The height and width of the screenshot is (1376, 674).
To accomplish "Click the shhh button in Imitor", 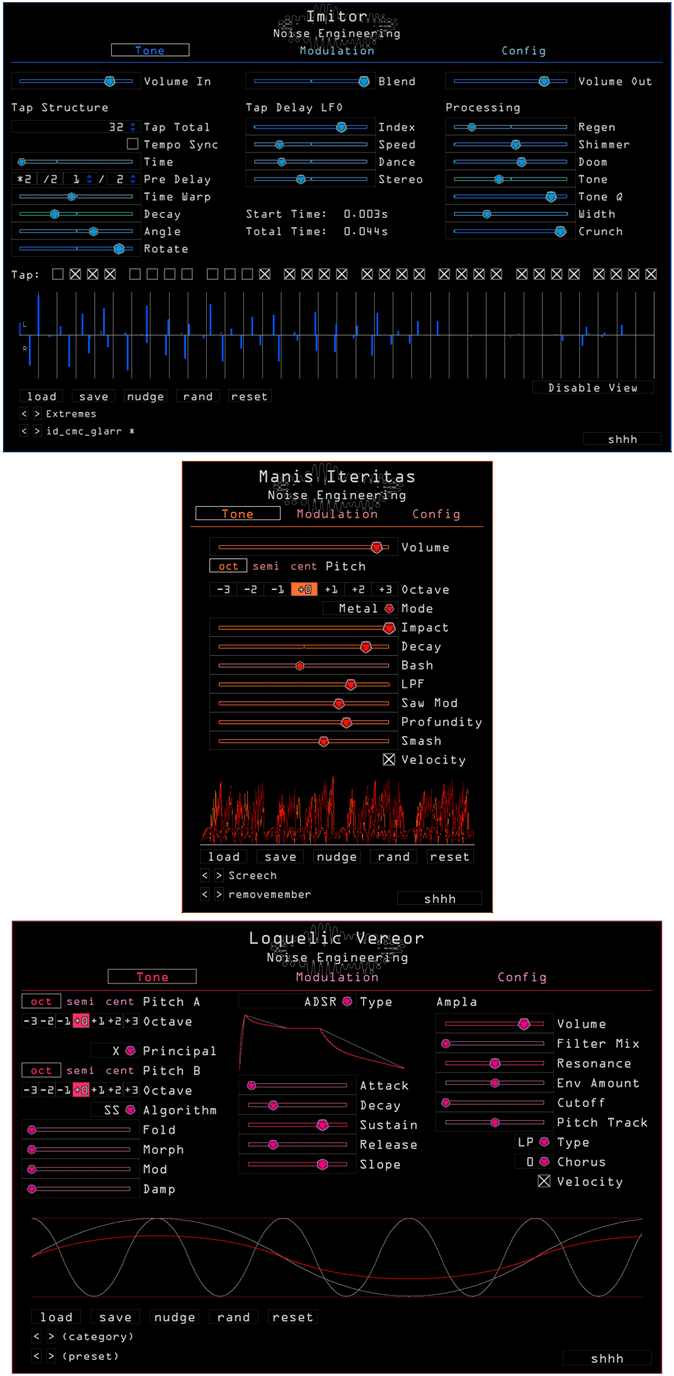I will pos(623,438).
